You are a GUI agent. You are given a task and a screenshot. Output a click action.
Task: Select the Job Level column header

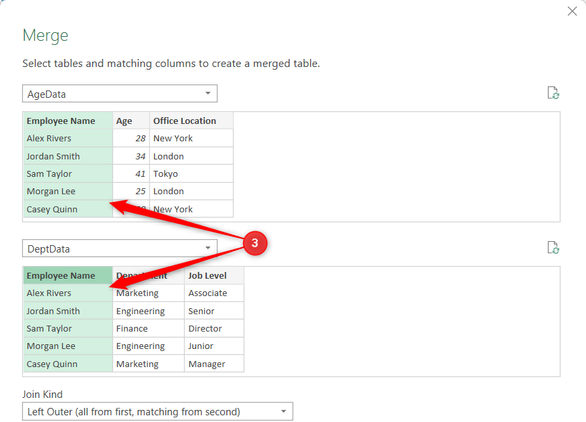click(214, 275)
